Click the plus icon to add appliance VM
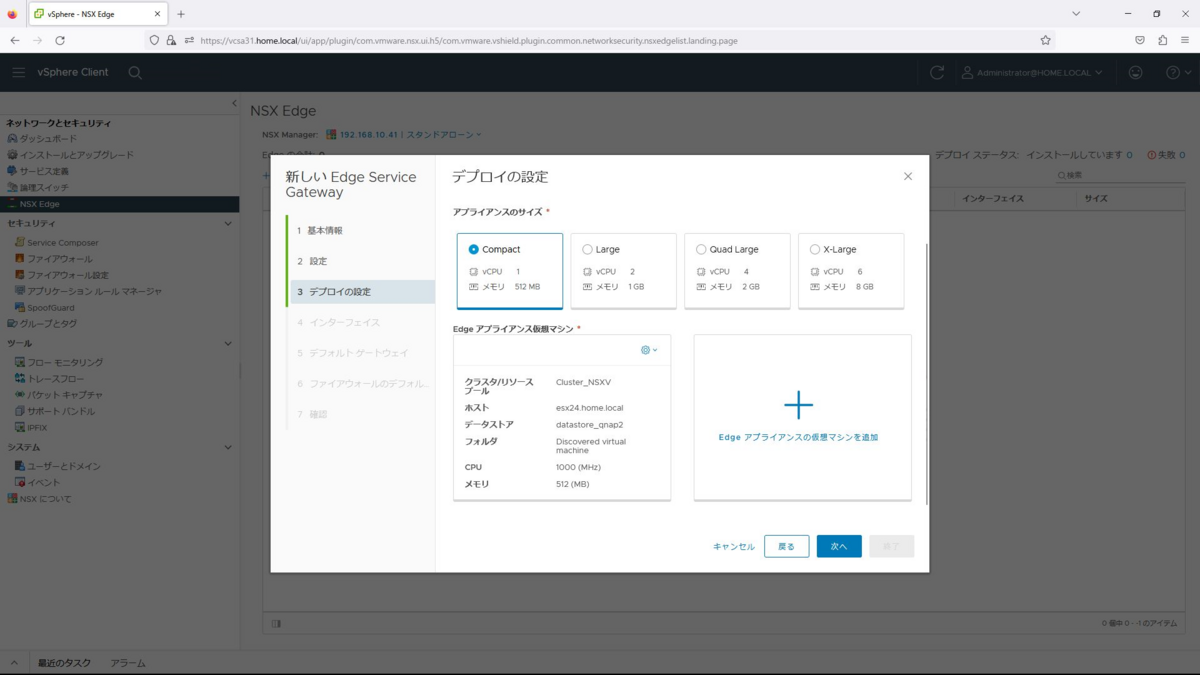 (x=798, y=405)
